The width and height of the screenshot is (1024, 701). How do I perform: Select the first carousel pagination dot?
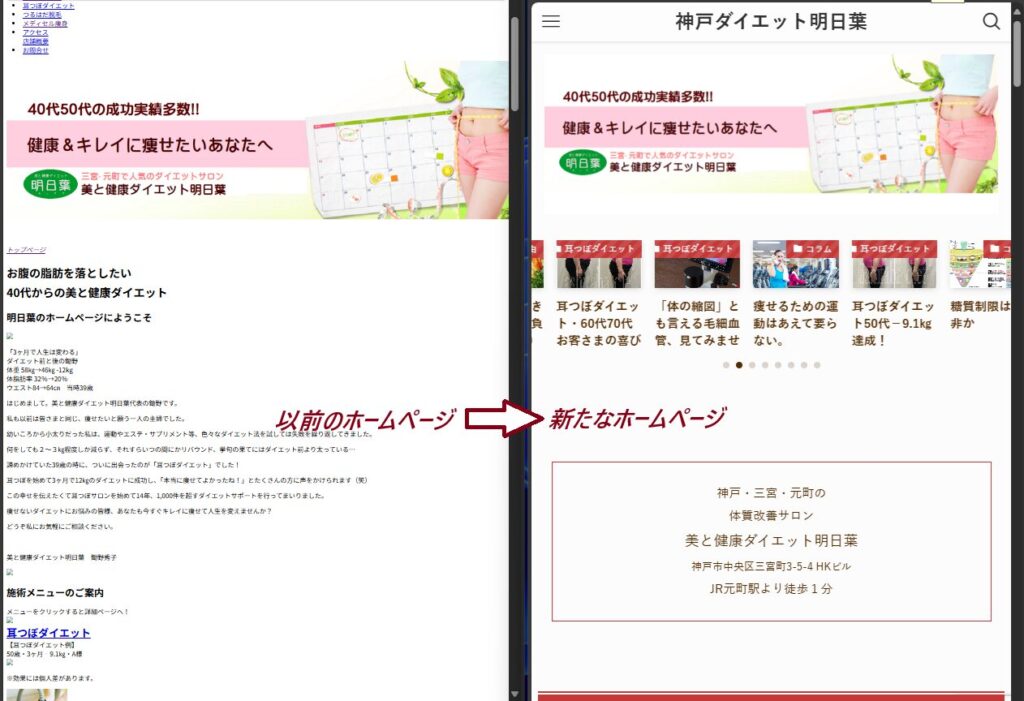pos(726,365)
